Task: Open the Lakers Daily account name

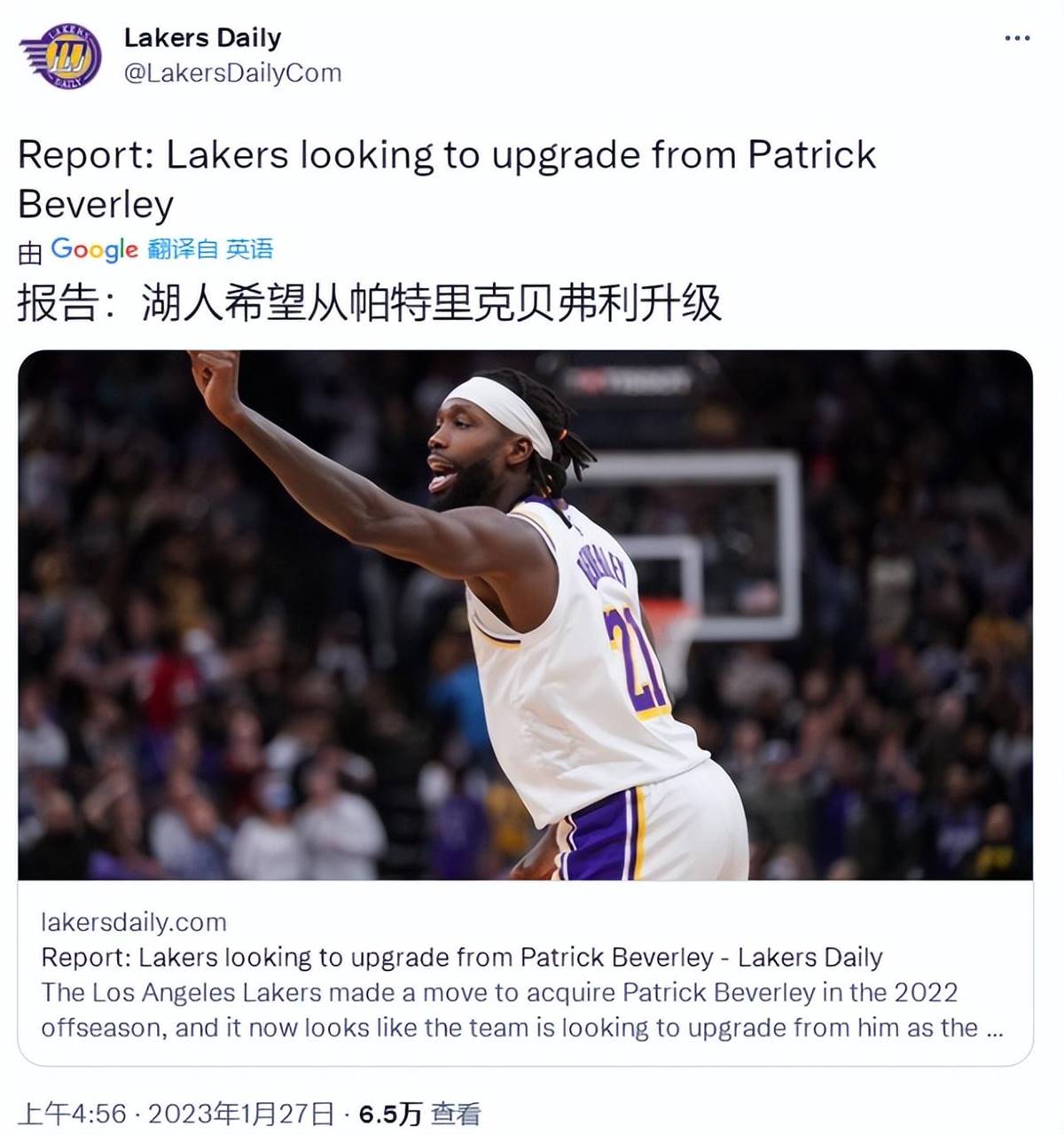Action: [x=202, y=38]
